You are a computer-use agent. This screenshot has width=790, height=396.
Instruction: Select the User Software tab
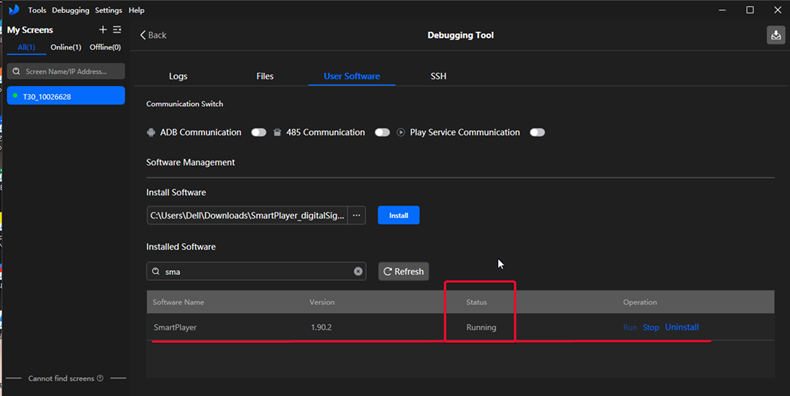(x=352, y=76)
